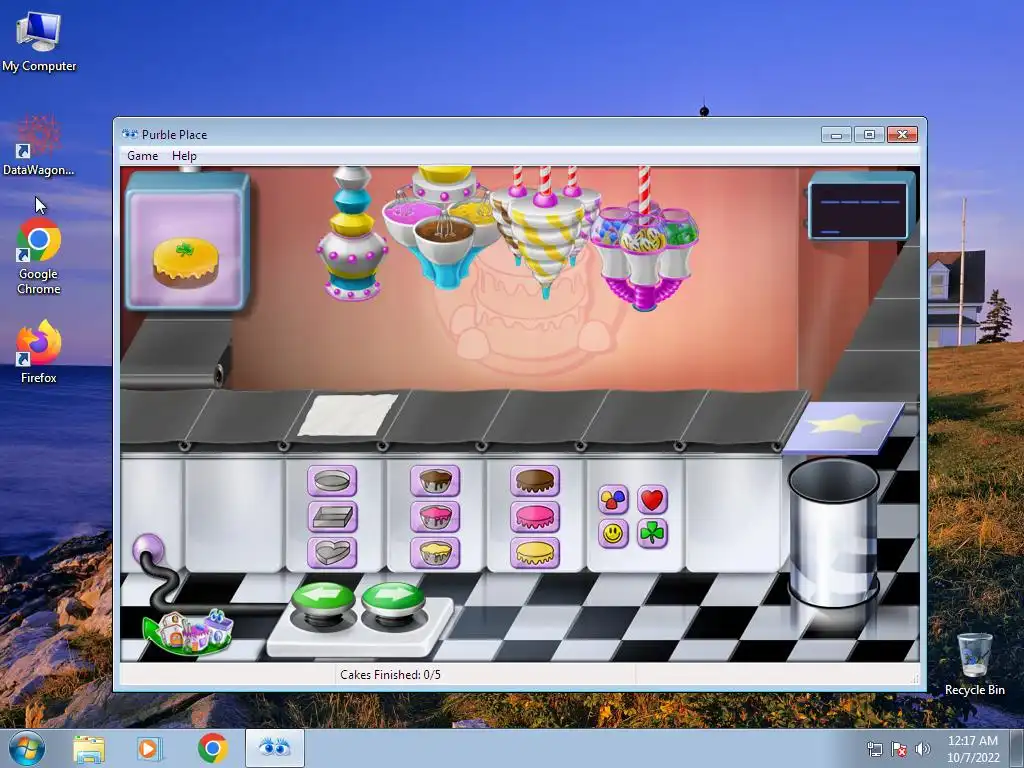Minimize the Purble Place window
Image resolution: width=1024 pixels, height=768 pixels.
pos(836,135)
